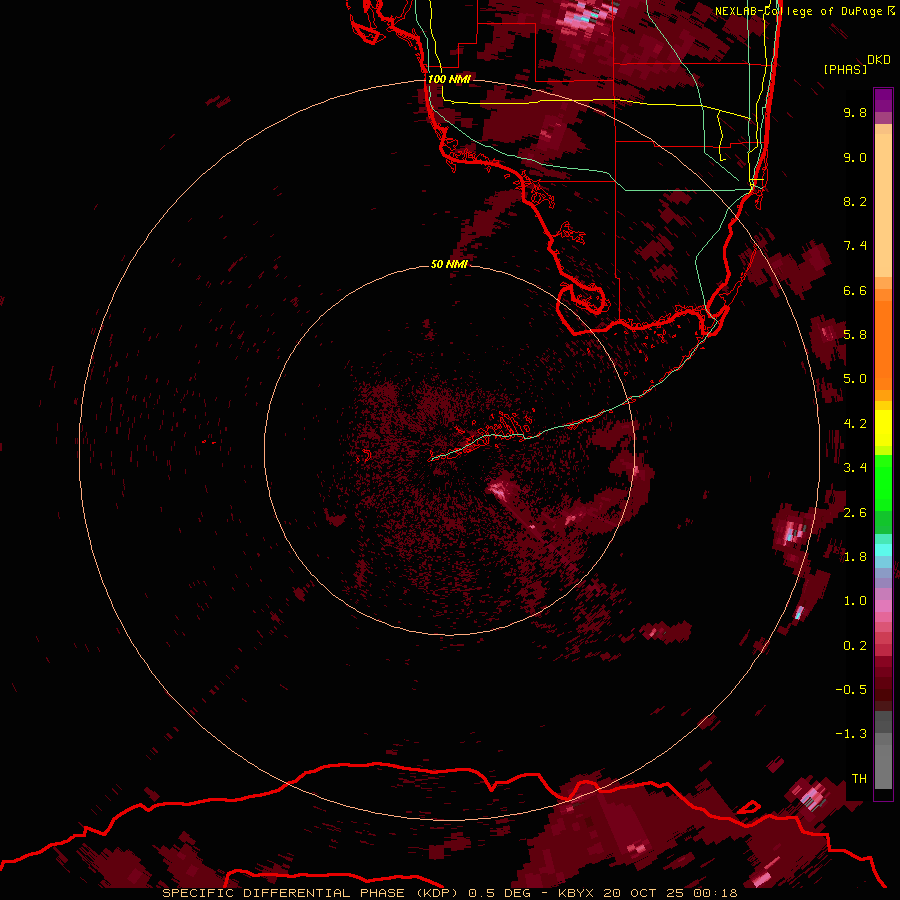Click the 50 NMI range ring label
Screen dimensions: 900x900
pyautogui.click(x=449, y=264)
